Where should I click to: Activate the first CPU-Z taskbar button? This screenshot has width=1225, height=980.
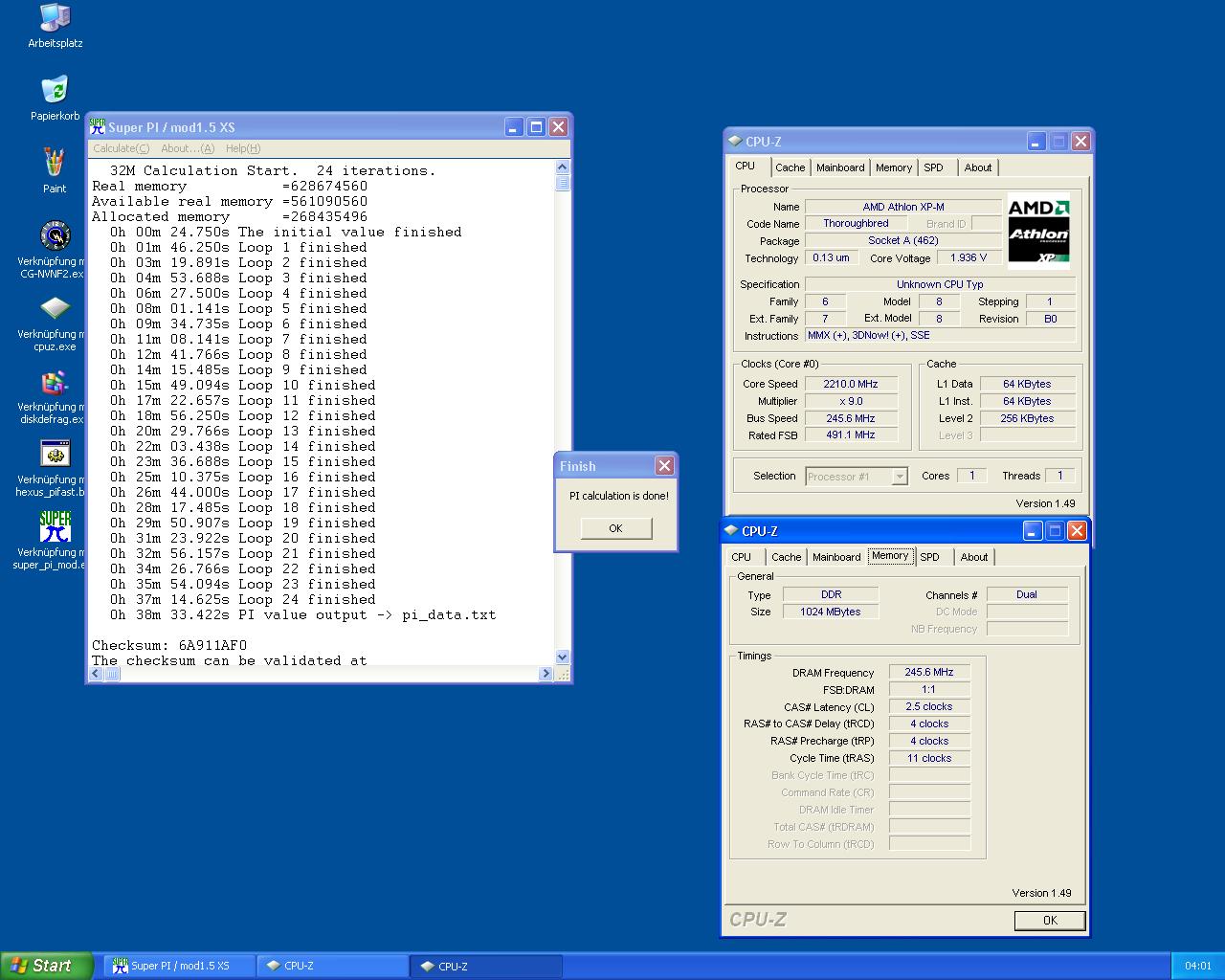[x=332, y=966]
